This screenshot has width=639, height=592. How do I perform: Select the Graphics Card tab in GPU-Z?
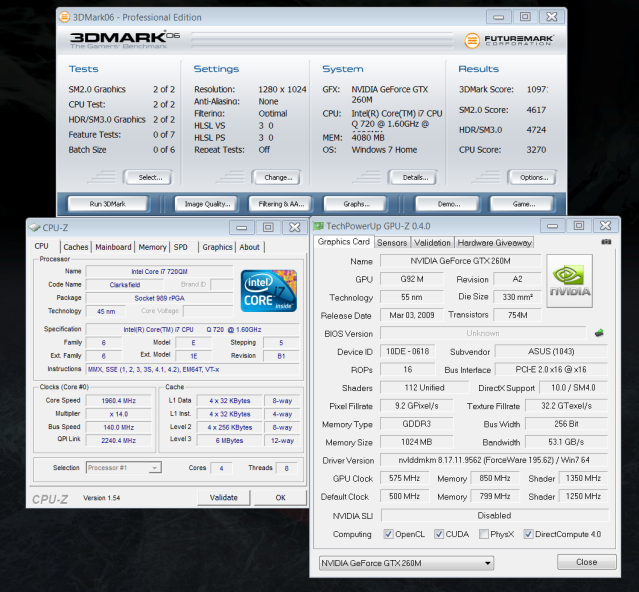point(344,242)
